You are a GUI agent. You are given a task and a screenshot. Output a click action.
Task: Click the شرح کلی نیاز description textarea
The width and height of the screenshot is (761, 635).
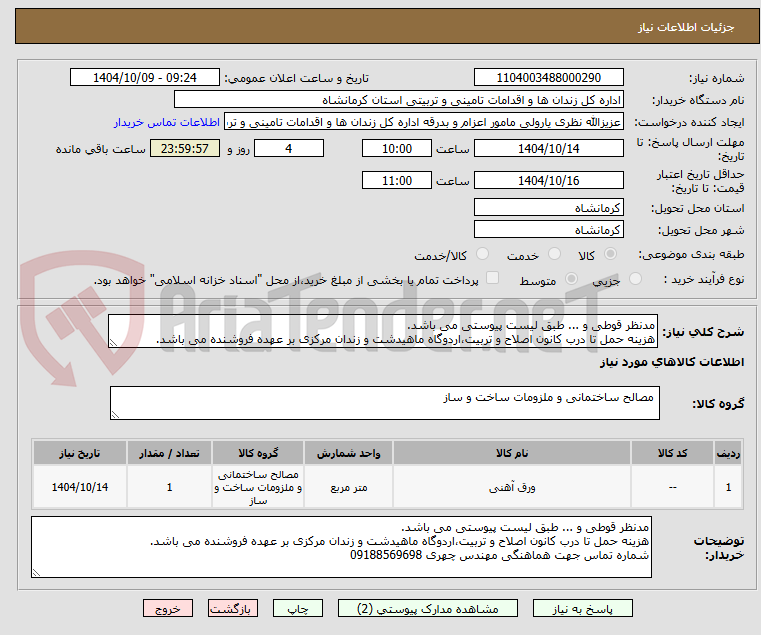click(382, 332)
